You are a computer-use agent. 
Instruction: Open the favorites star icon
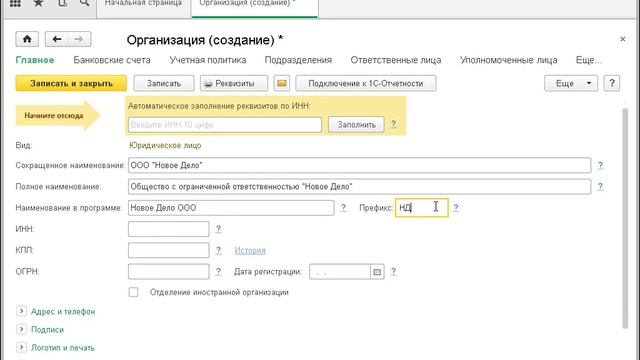click(x=38, y=3)
